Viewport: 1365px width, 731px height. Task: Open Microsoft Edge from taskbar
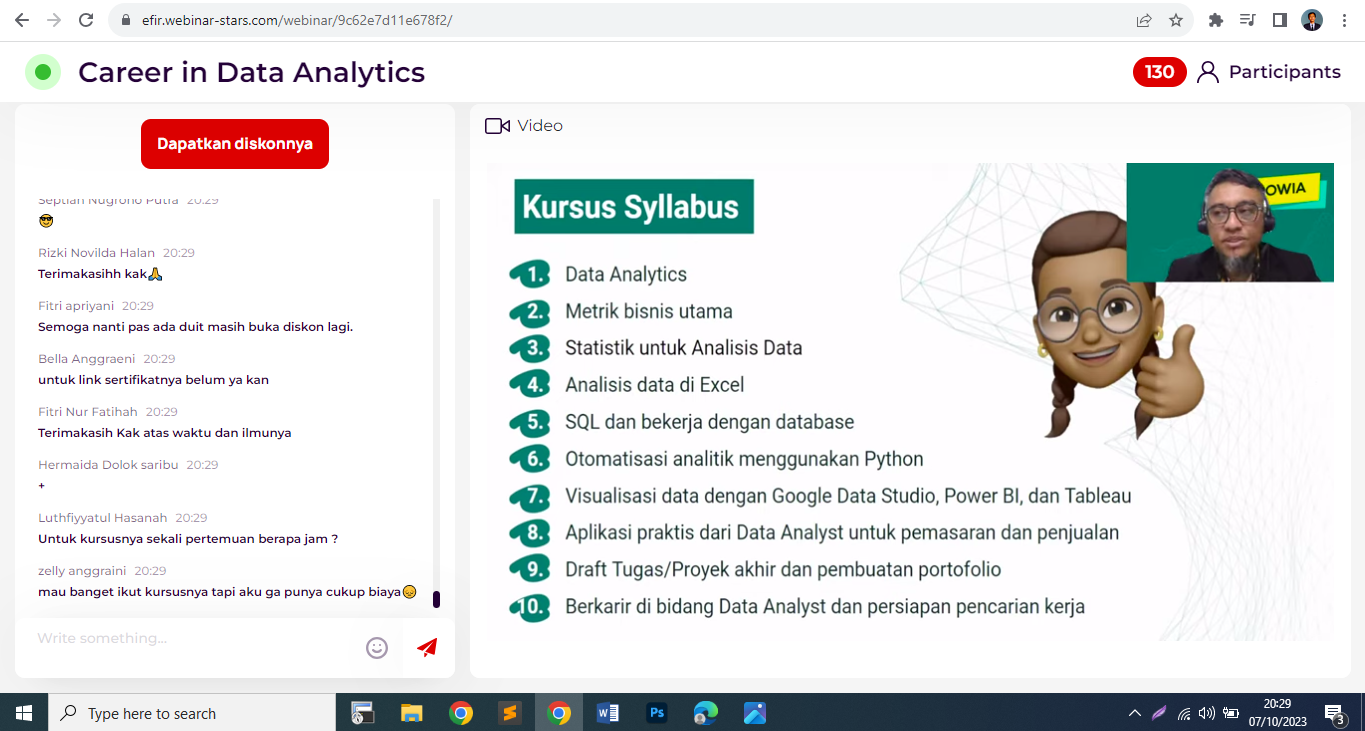point(706,713)
